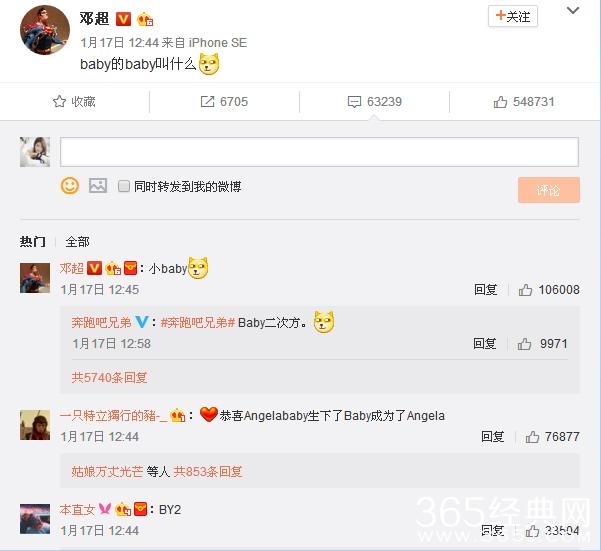This screenshot has width=601, height=551.
Task: Like the Angelababy comment with 76877 likes
Action: (x=532, y=437)
